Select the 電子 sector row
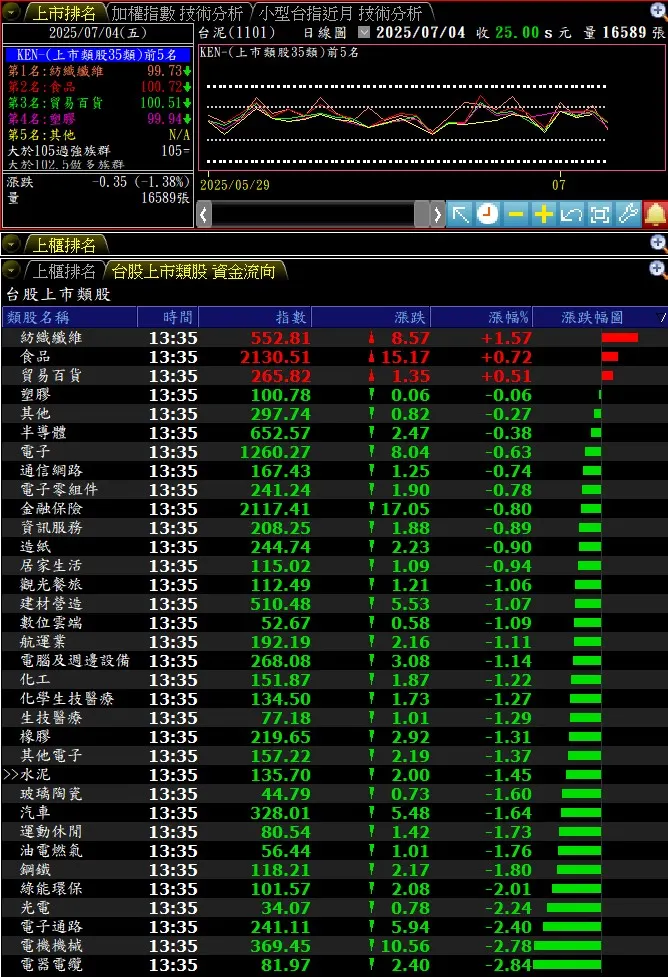The height and width of the screenshot is (977, 668). point(334,452)
